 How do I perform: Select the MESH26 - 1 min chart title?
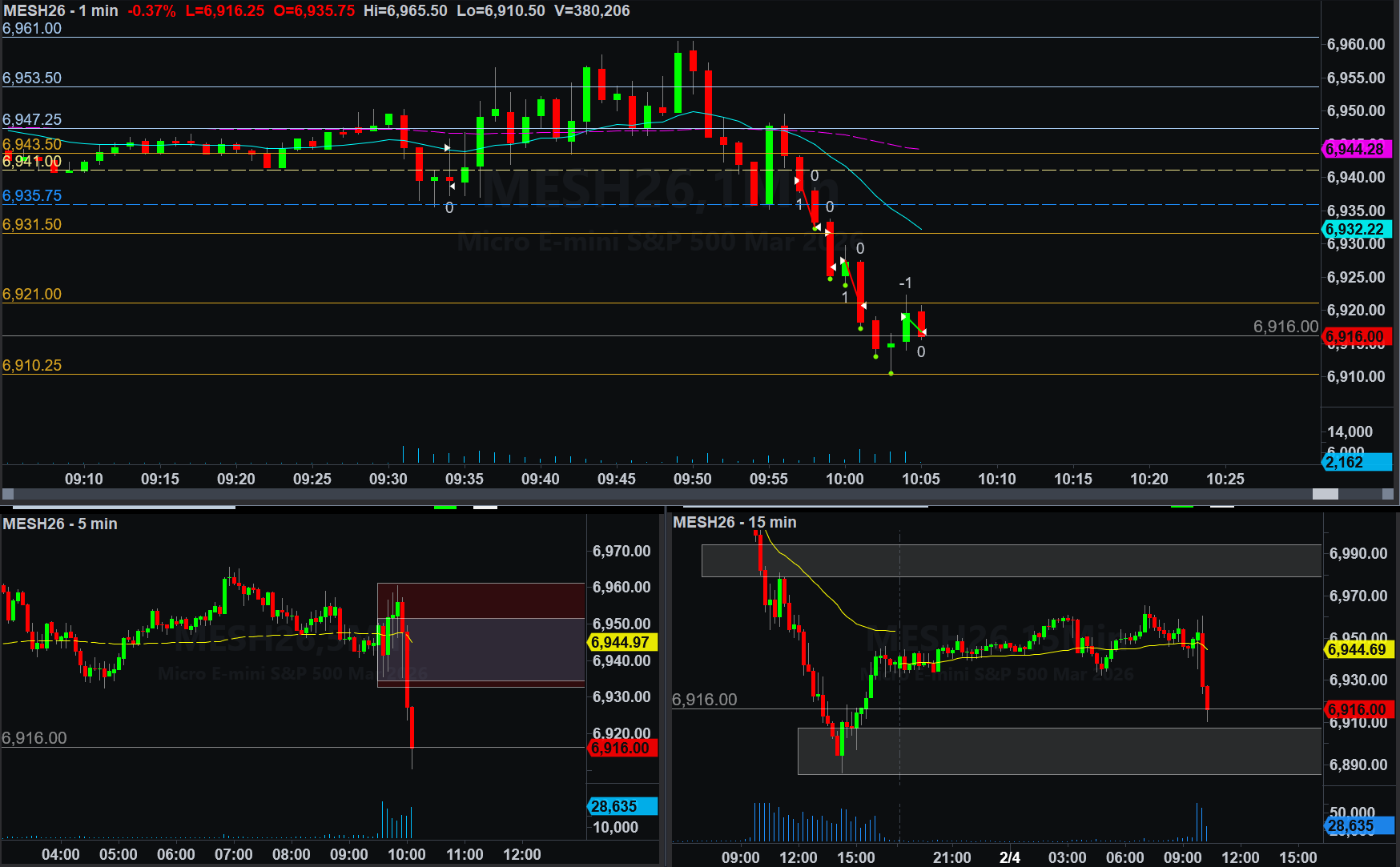pyautogui.click(x=61, y=10)
